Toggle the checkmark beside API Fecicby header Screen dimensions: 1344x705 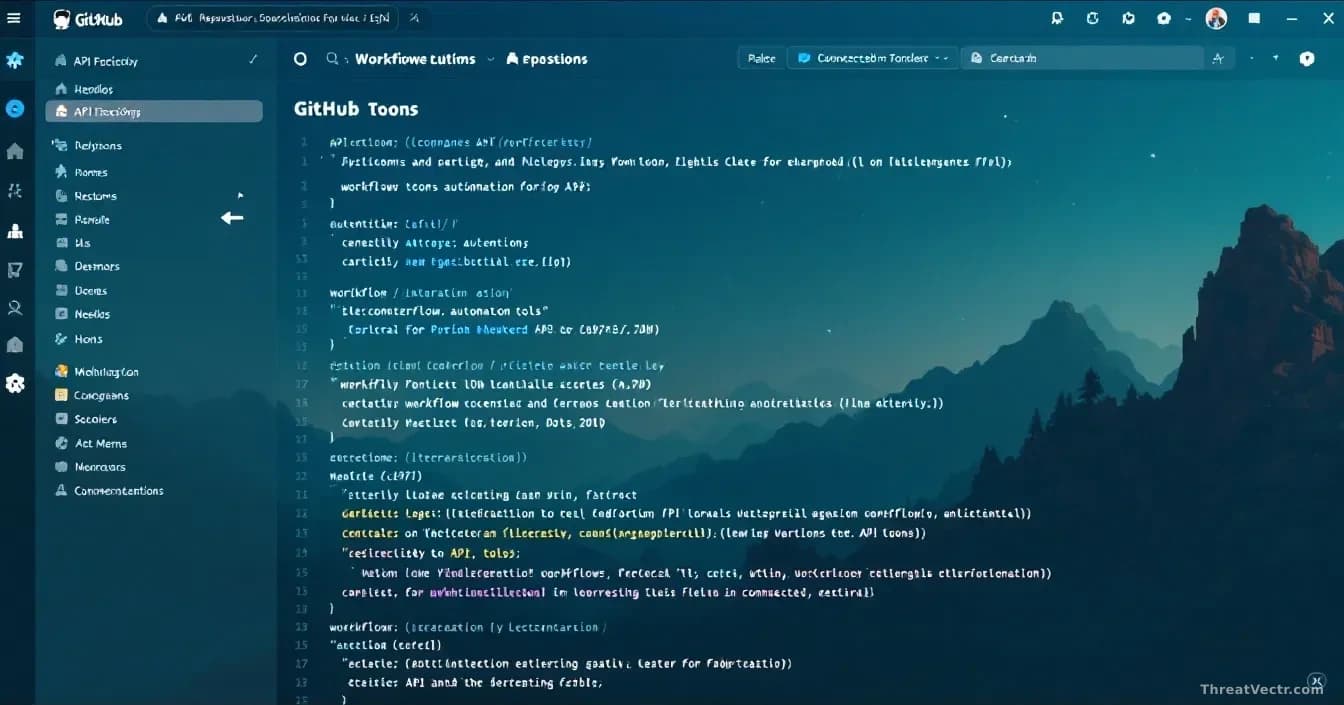pyautogui.click(x=253, y=60)
